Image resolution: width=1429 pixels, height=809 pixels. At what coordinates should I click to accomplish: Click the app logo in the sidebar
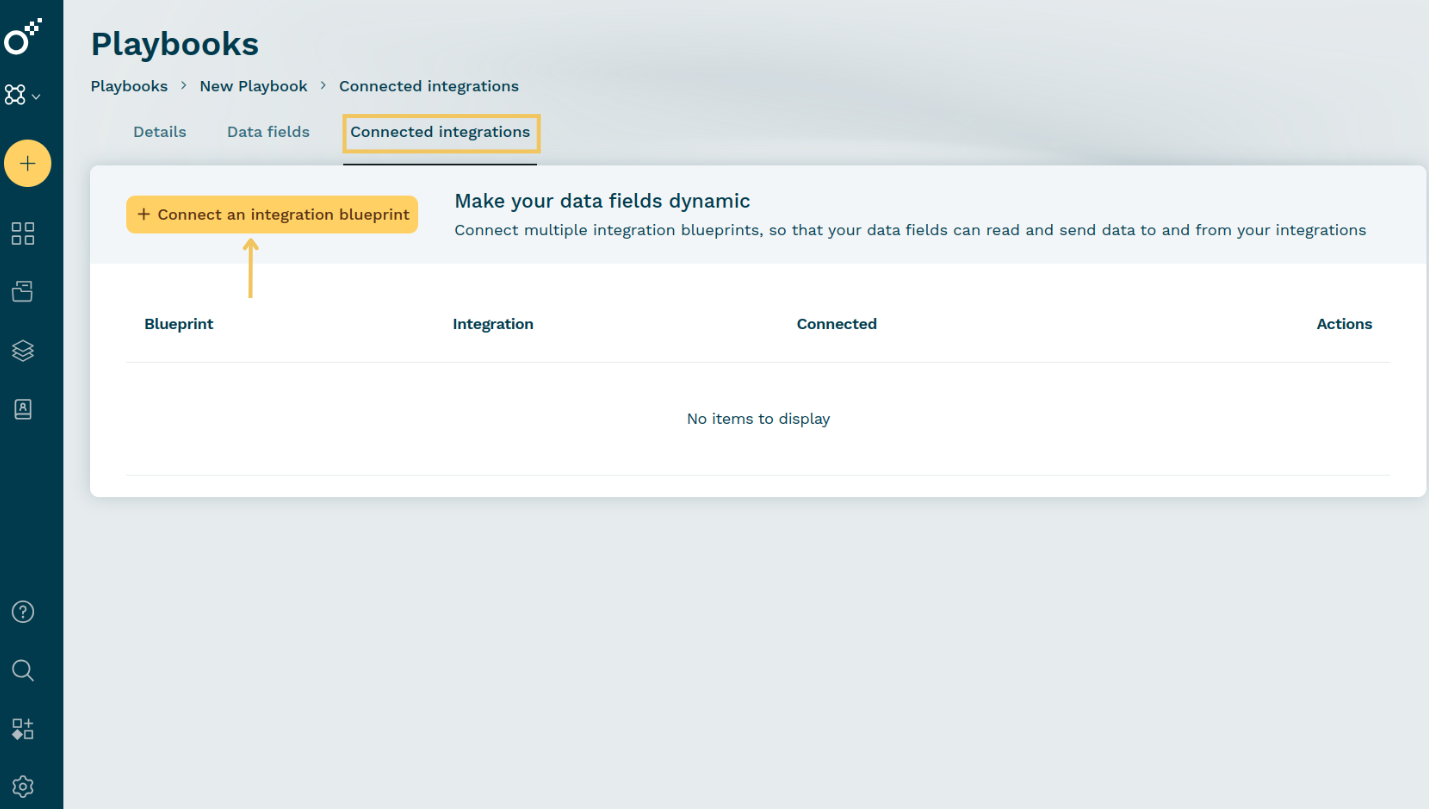[x=23, y=36]
